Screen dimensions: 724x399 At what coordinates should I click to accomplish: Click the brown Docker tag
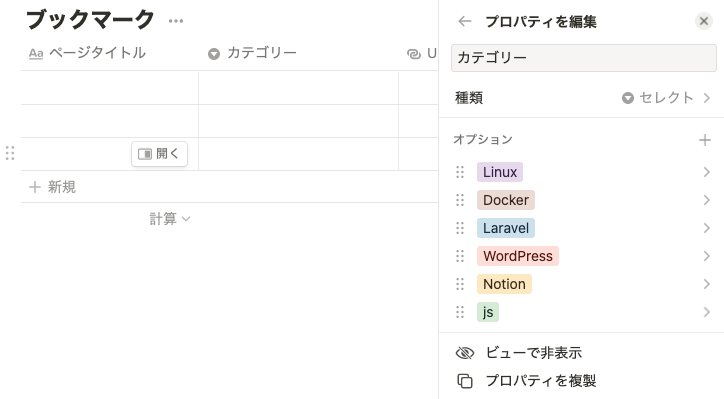[x=506, y=200]
